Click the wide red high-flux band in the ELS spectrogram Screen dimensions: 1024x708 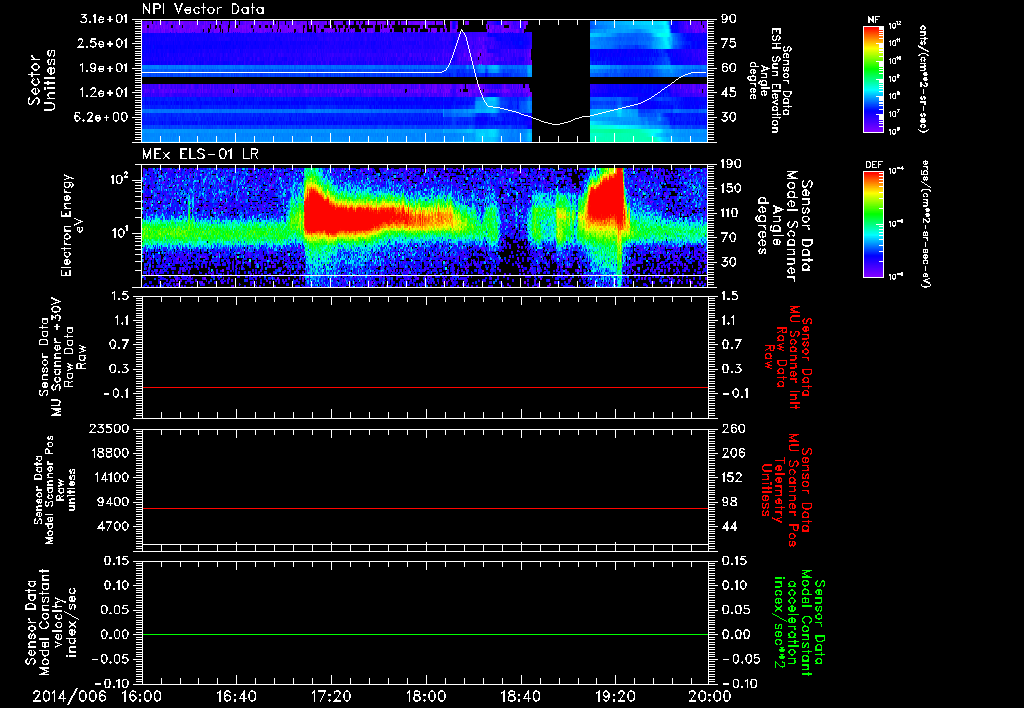pyautogui.click(x=379, y=216)
